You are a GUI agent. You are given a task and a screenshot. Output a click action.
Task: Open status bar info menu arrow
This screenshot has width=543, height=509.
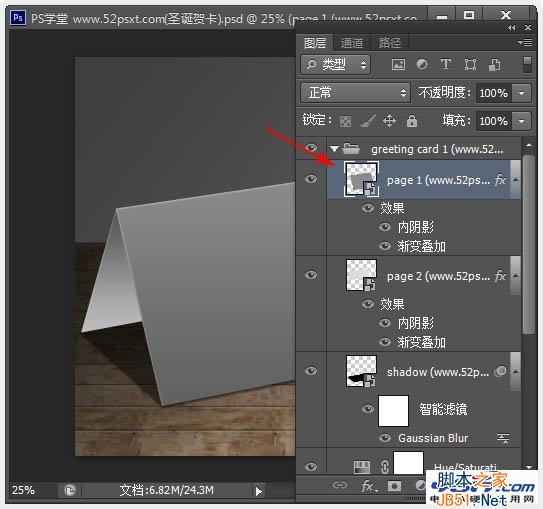(x=258, y=491)
